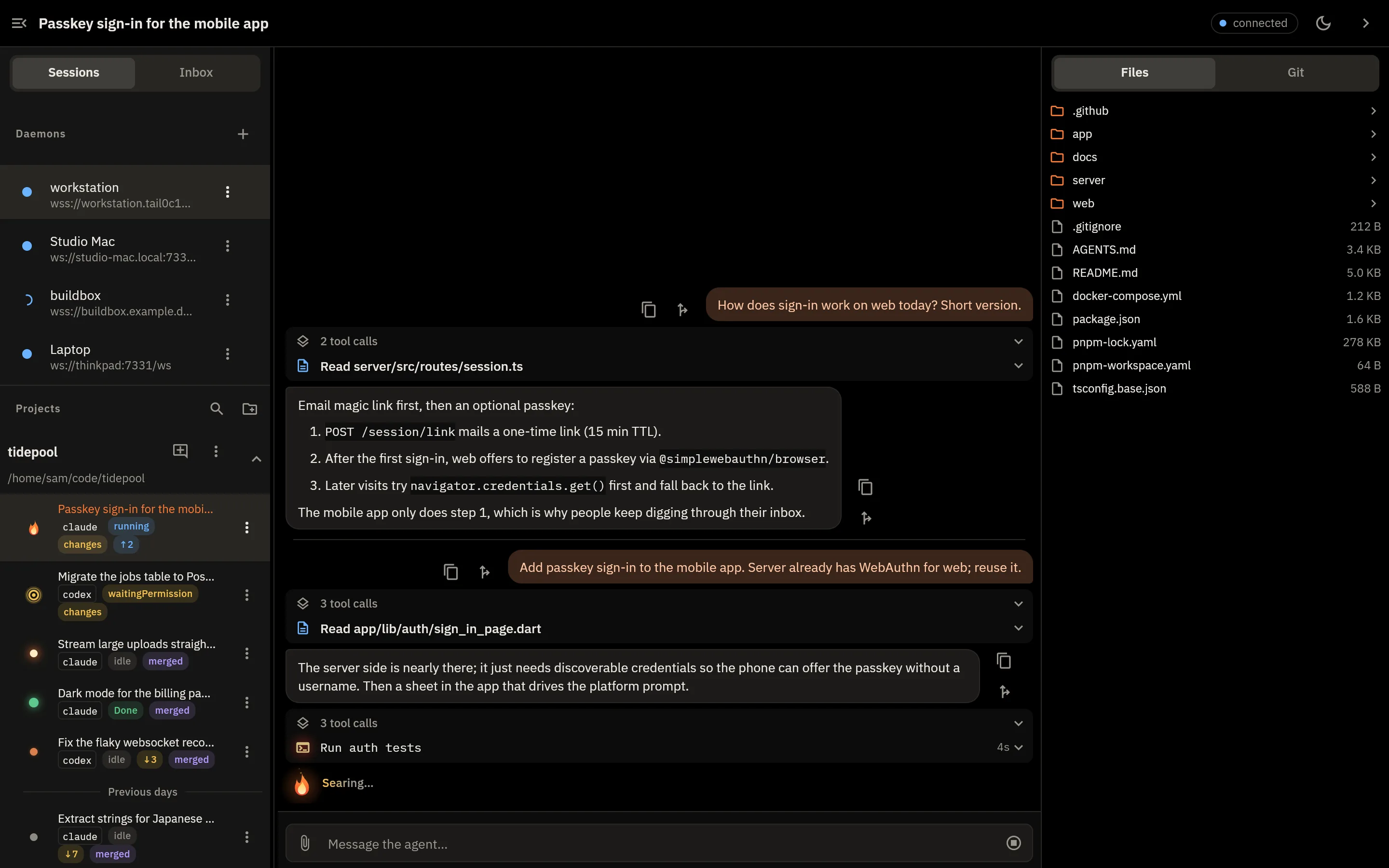Add project folder icon
The width and height of the screenshot is (1389, 868).
250,408
